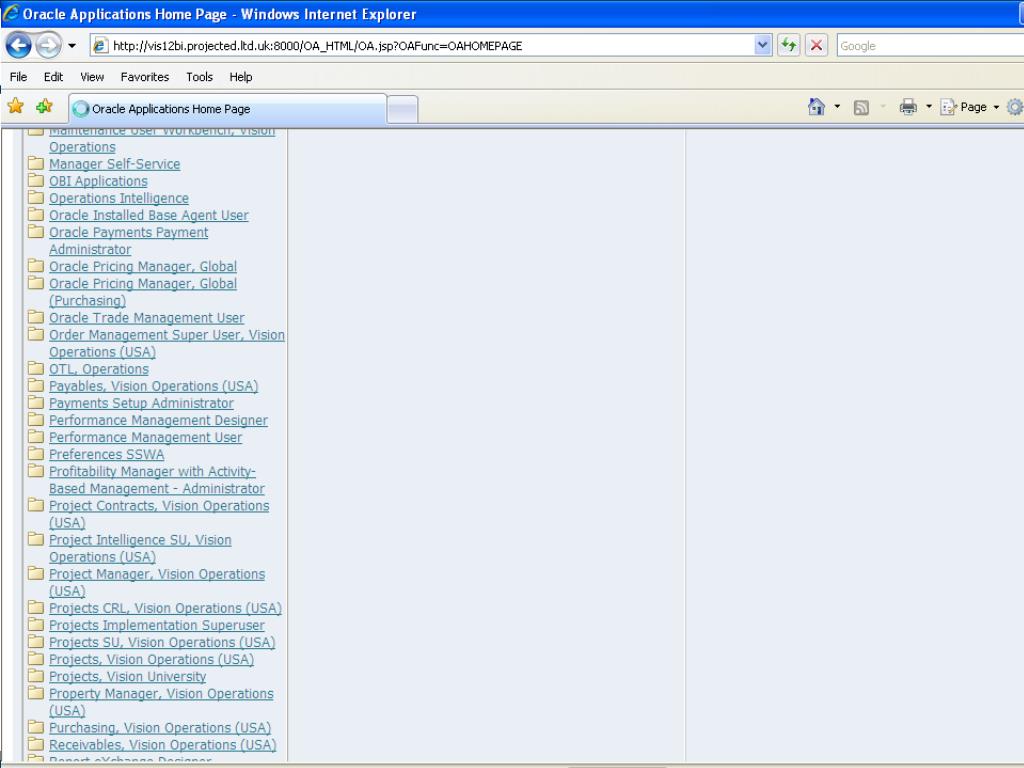Screen dimensions: 1024x768
Task: Expand the Print dropdown arrow
Action: point(929,106)
